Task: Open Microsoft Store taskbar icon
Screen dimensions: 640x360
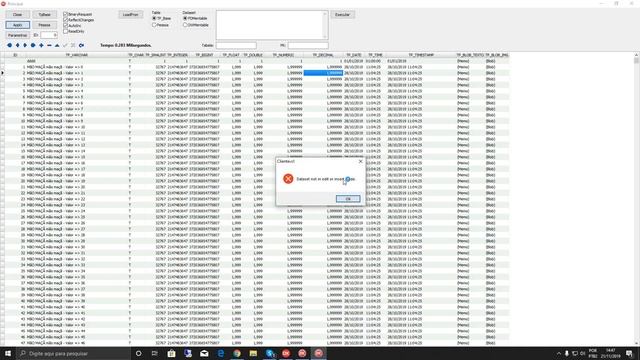Action: tap(171, 353)
